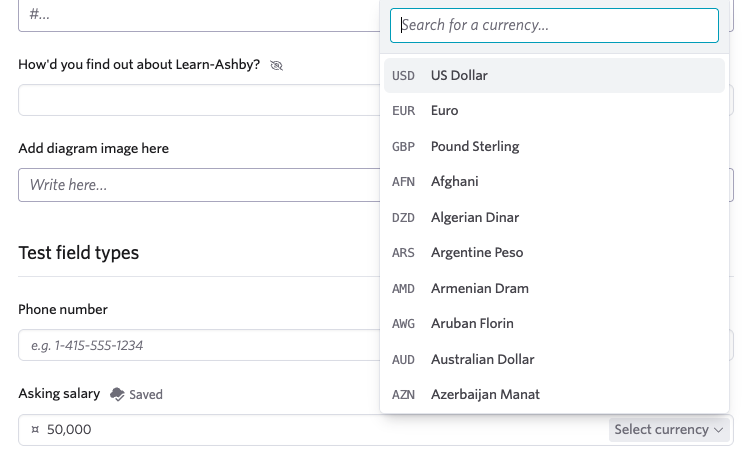Pick Pound Sterling as currency
Image resolution: width=753 pixels, height=451 pixels.
pos(554,146)
